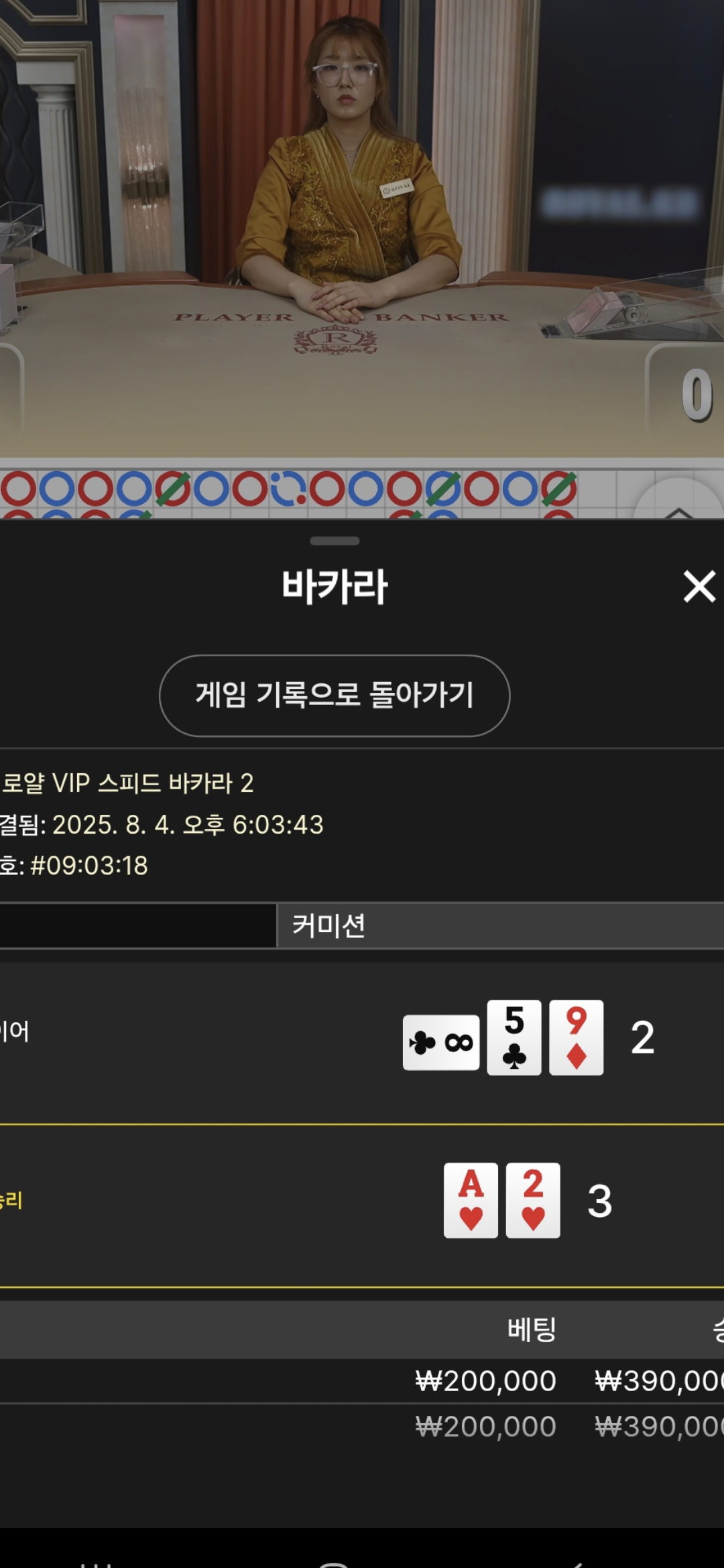Tap the dotted loading circle in the bead road
This screenshot has width=724, height=1568.
pyautogui.click(x=288, y=488)
